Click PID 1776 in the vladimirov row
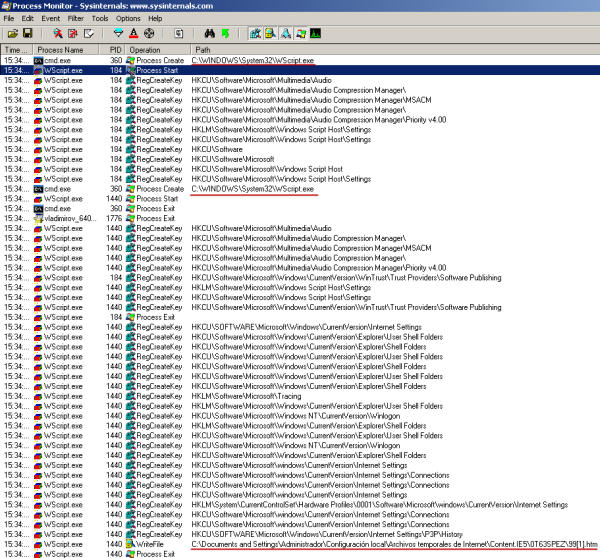600x558 pixels. click(114, 219)
